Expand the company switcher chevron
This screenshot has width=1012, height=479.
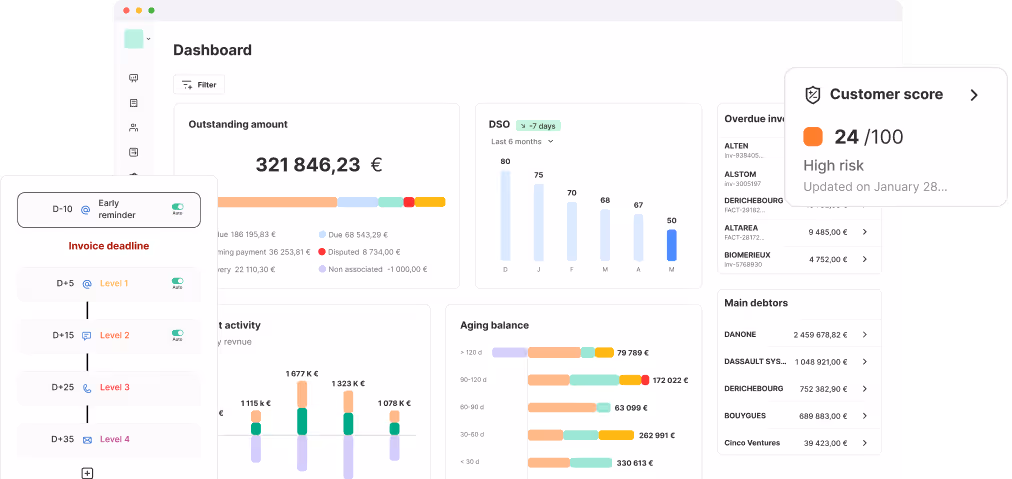pos(148,39)
